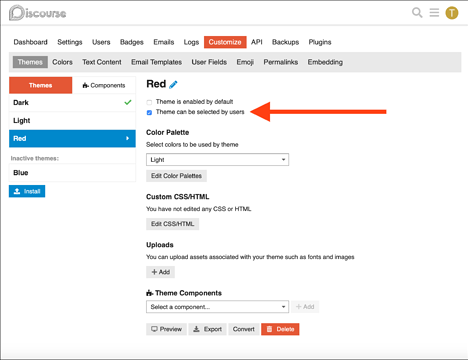Click the Add button beside component dropdown
Image resolution: width=468 pixels, height=360 pixels.
coord(305,307)
